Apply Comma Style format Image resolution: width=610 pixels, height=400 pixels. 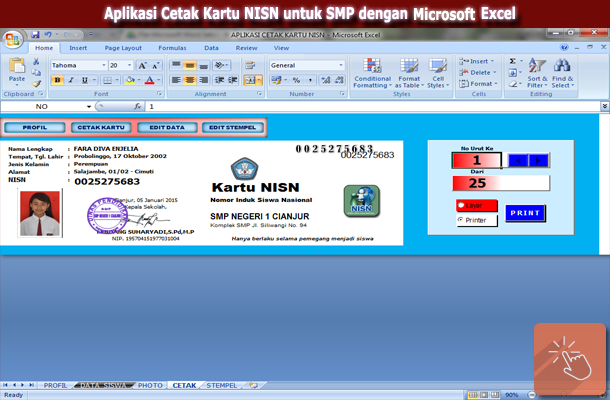(310, 80)
